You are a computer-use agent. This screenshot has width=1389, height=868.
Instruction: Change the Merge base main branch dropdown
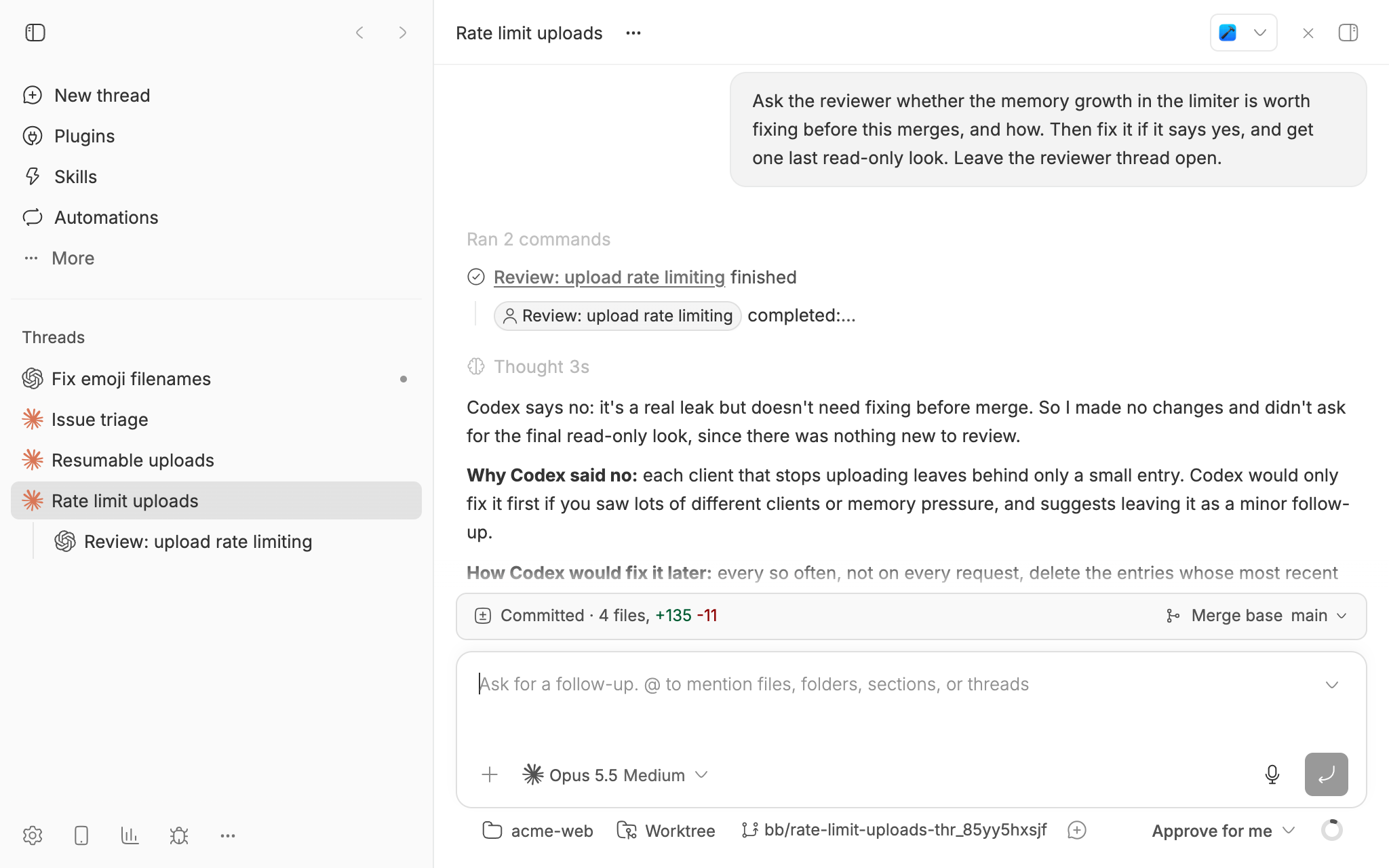click(x=1256, y=616)
